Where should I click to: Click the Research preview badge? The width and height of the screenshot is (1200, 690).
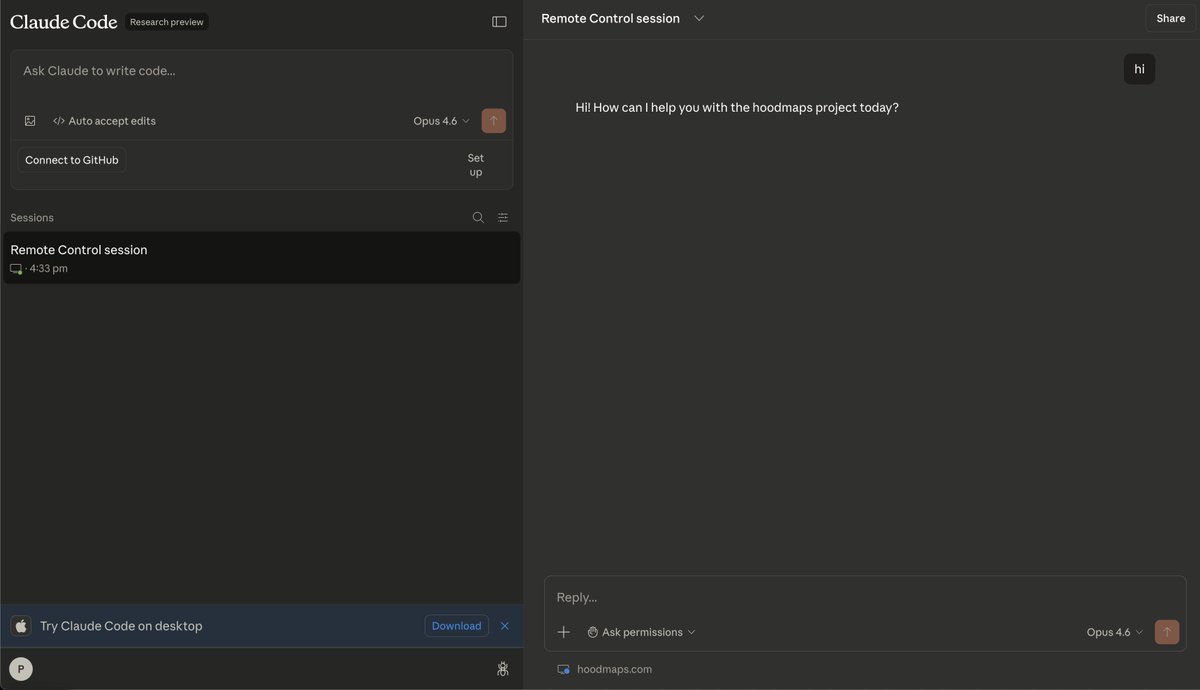[x=167, y=22]
